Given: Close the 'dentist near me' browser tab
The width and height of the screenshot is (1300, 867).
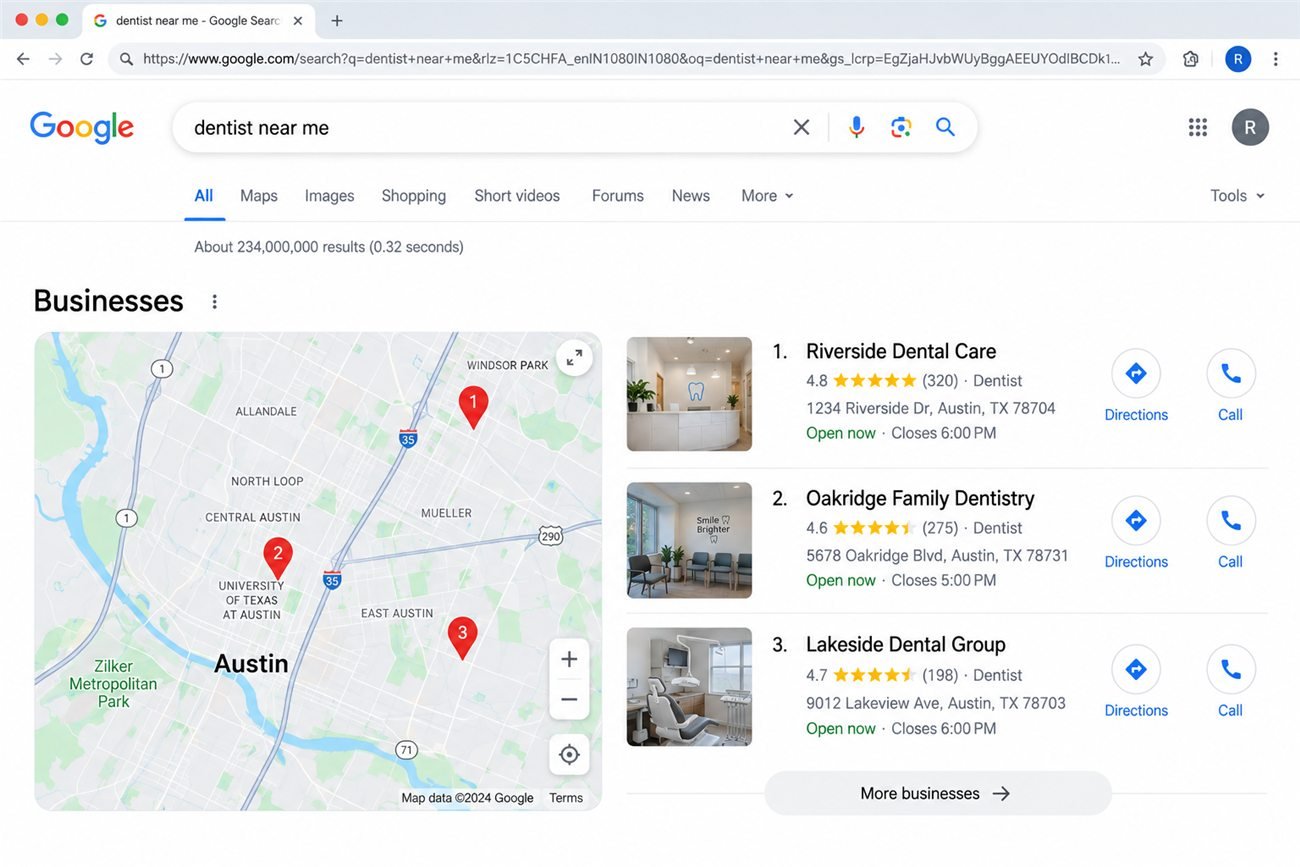Looking at the screenshot, I should coord(298,20).
